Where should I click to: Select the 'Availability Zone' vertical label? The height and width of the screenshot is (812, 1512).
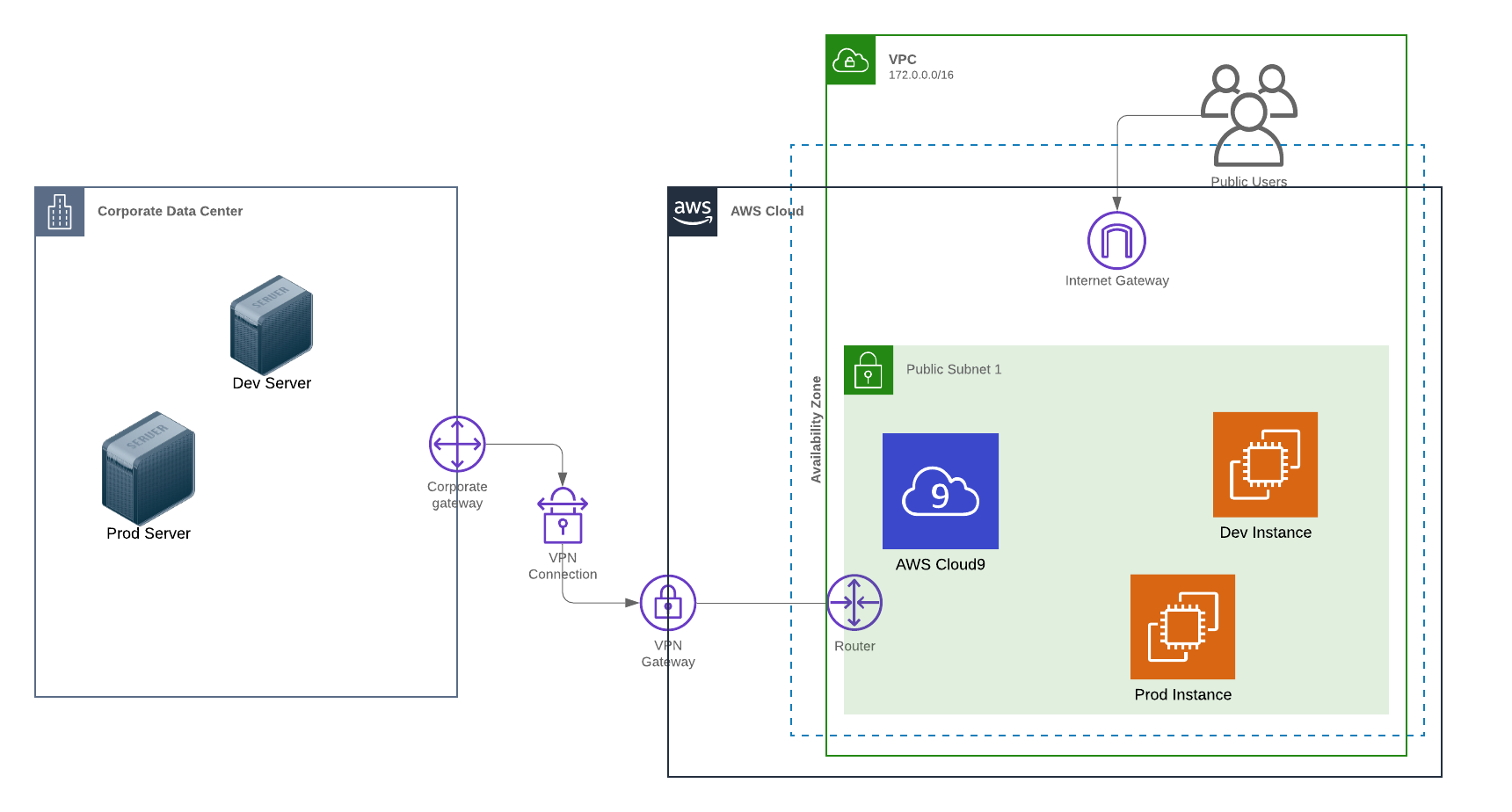816,430
